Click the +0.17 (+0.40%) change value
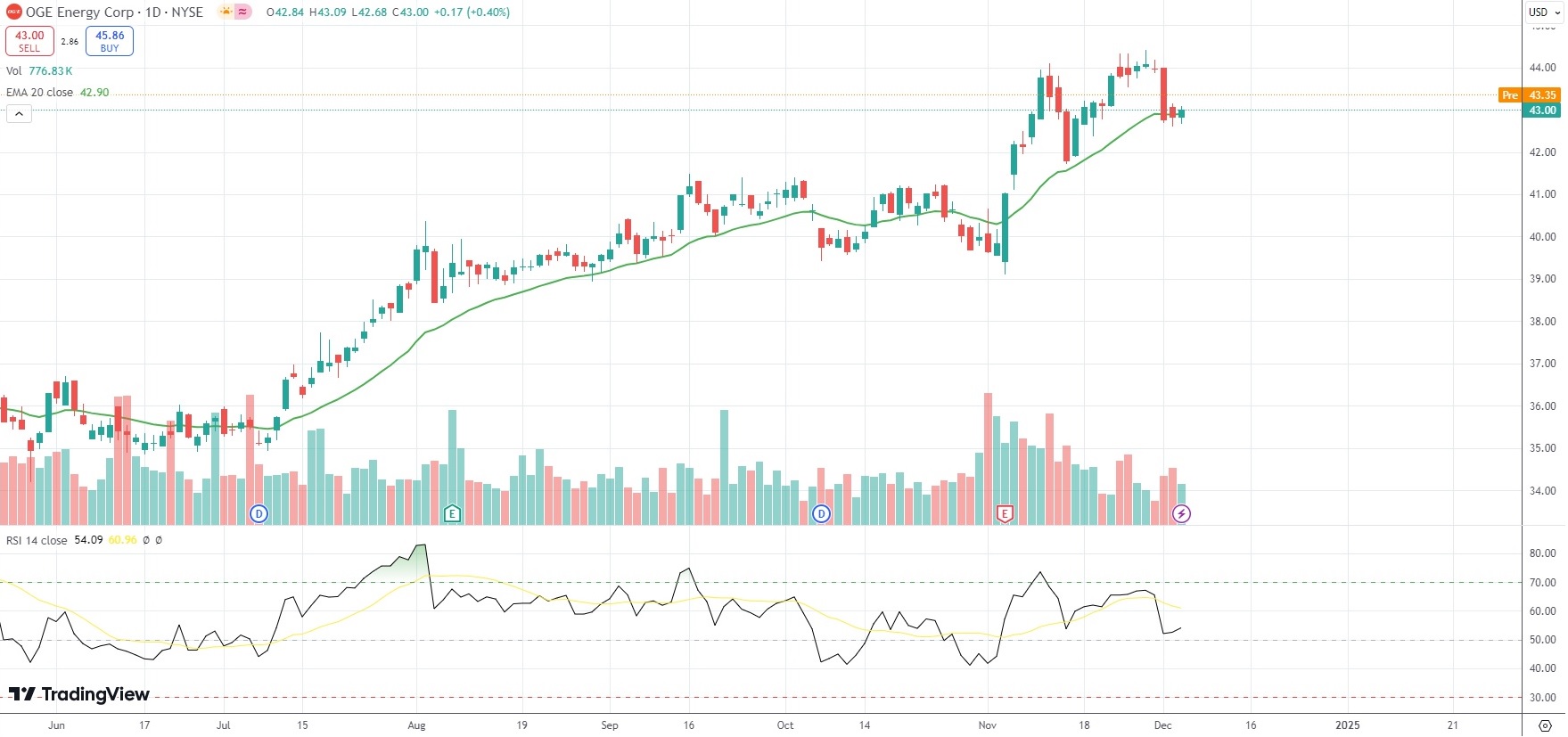 pos(472,12)
